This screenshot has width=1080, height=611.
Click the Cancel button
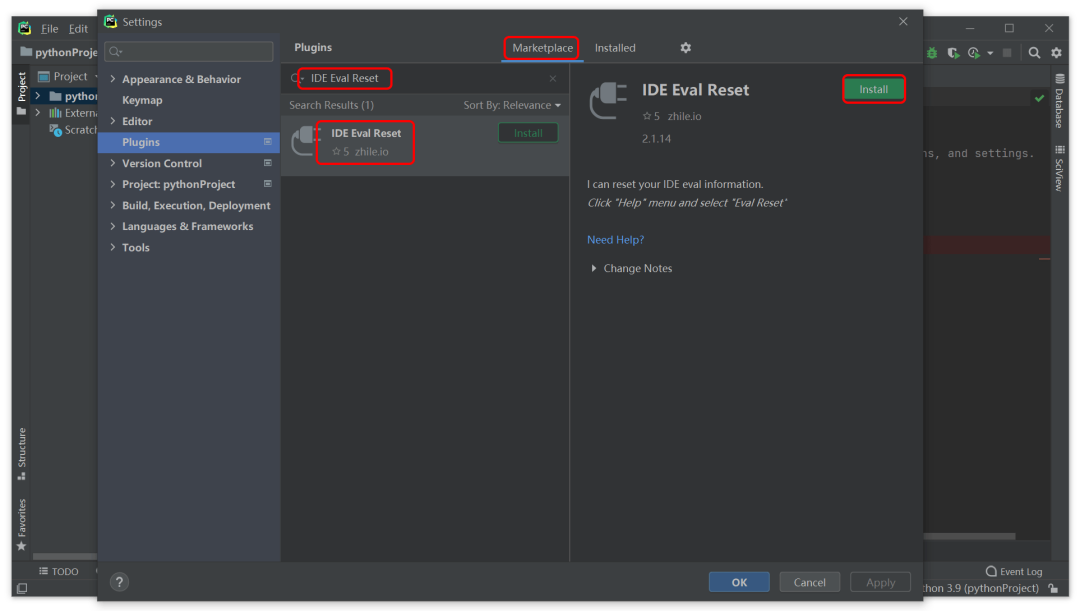pos(809,582)
